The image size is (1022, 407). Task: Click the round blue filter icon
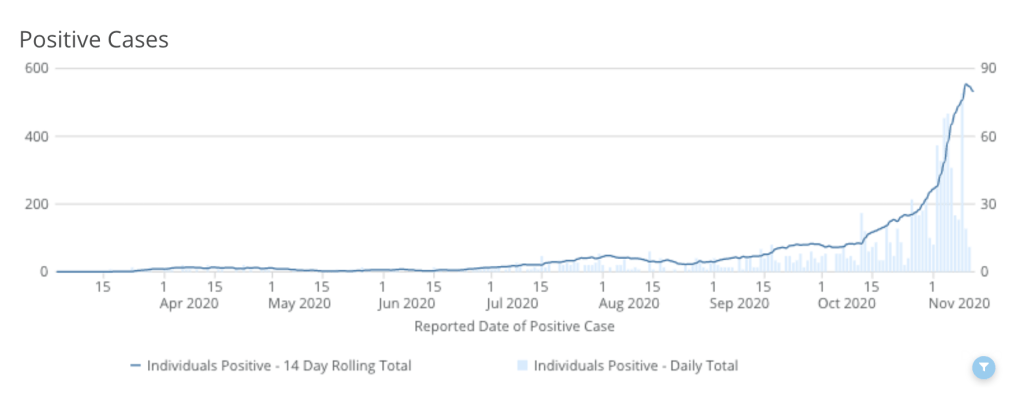coord(984,368)
